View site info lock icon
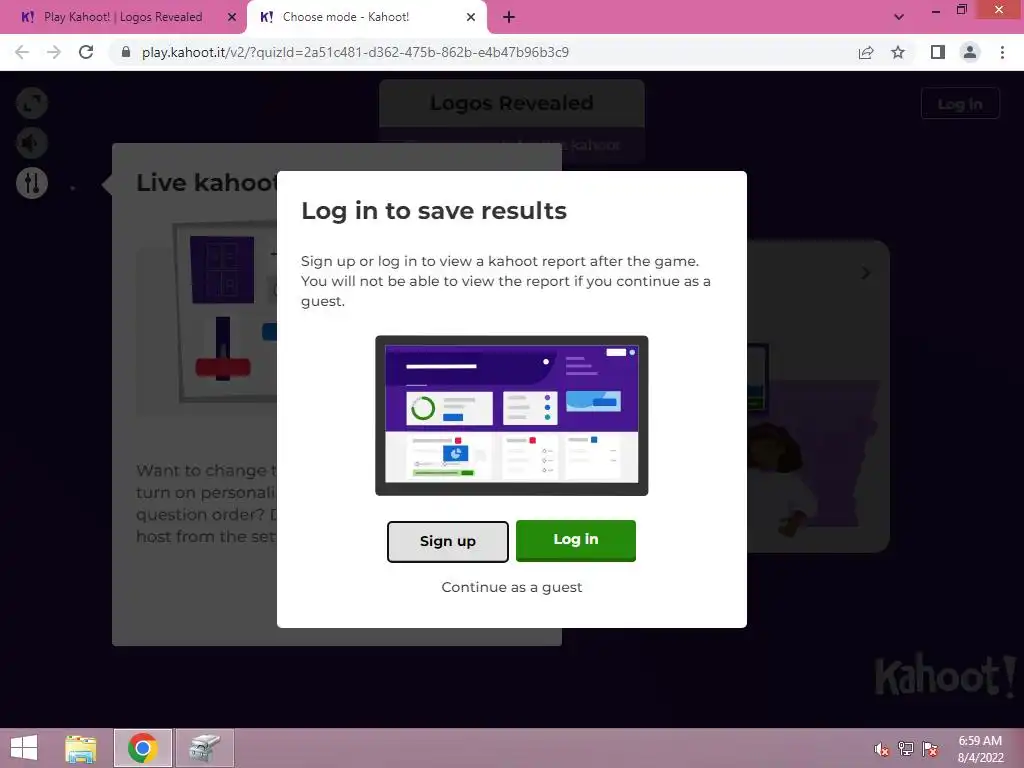The width and height of the screenshot is (1024, 768). point(126,52)
